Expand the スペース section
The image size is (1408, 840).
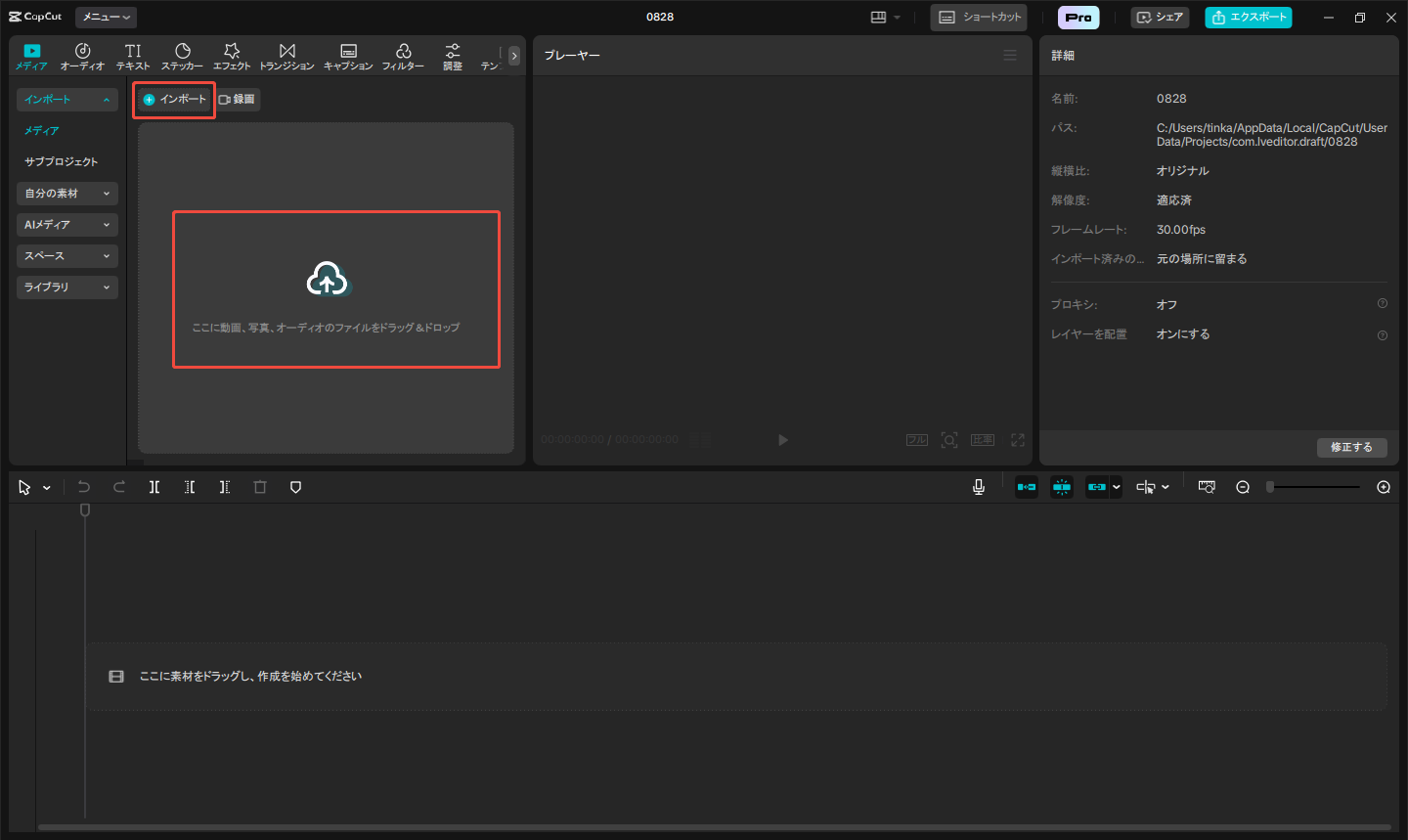(x=67, y=256)
